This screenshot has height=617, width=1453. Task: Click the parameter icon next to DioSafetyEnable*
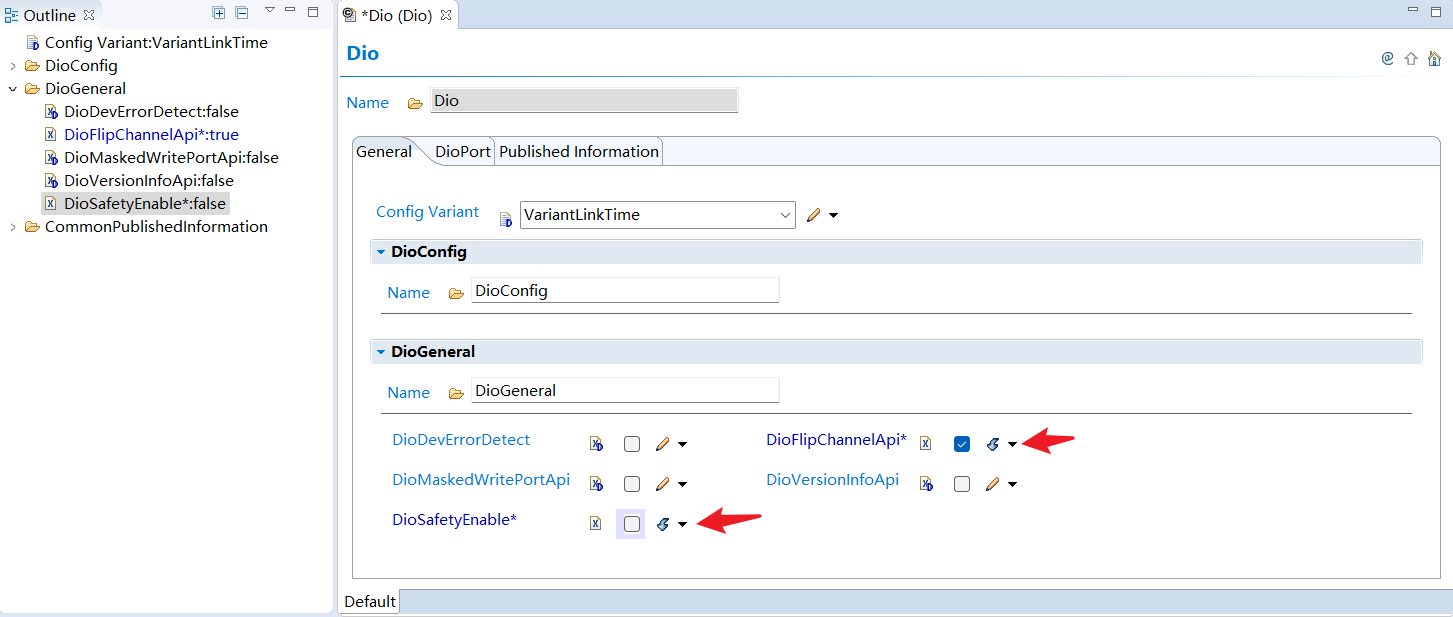(x=596, y=524)
